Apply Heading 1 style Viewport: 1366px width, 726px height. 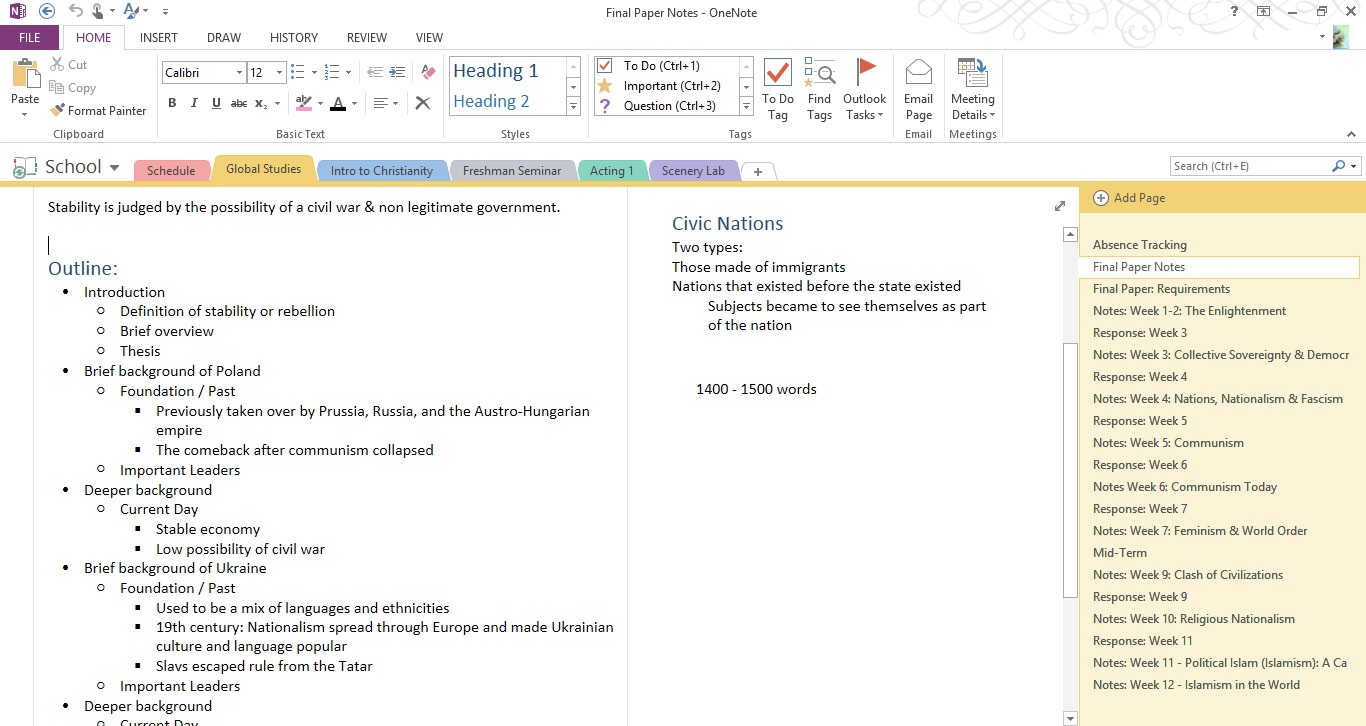(508, 71)
